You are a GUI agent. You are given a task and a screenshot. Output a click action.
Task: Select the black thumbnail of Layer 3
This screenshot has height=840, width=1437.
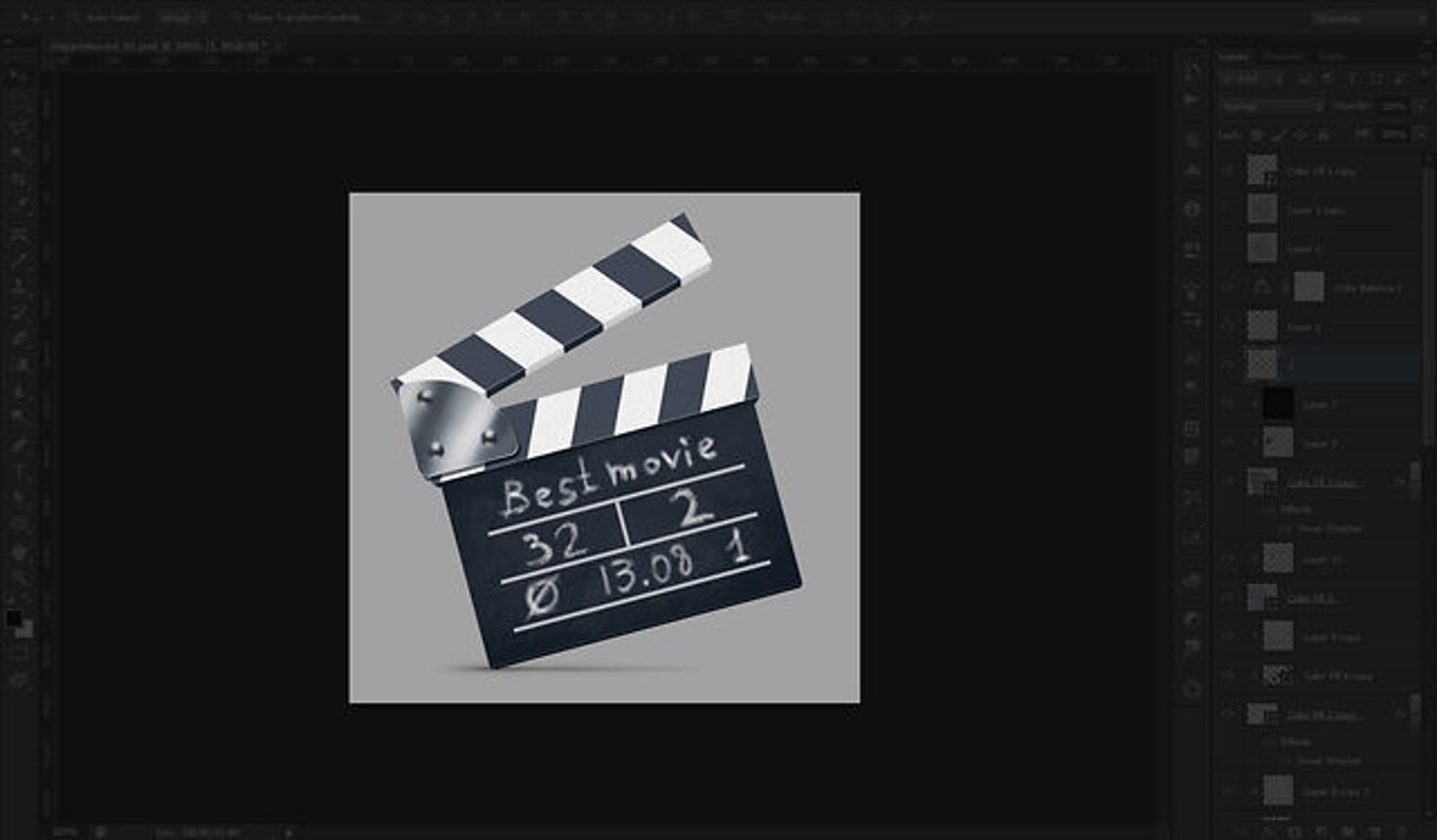1278,404
